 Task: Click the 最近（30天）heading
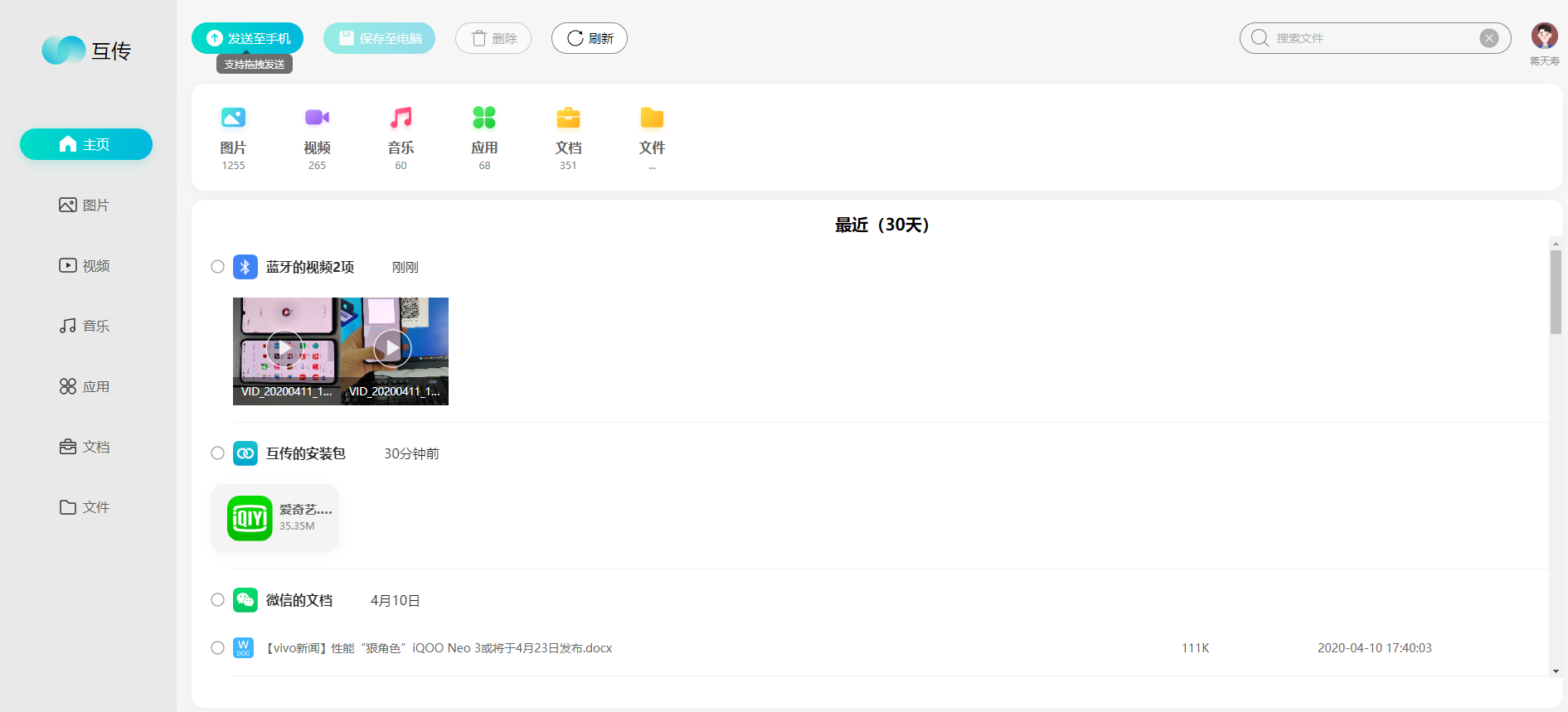tap(882, 225)
